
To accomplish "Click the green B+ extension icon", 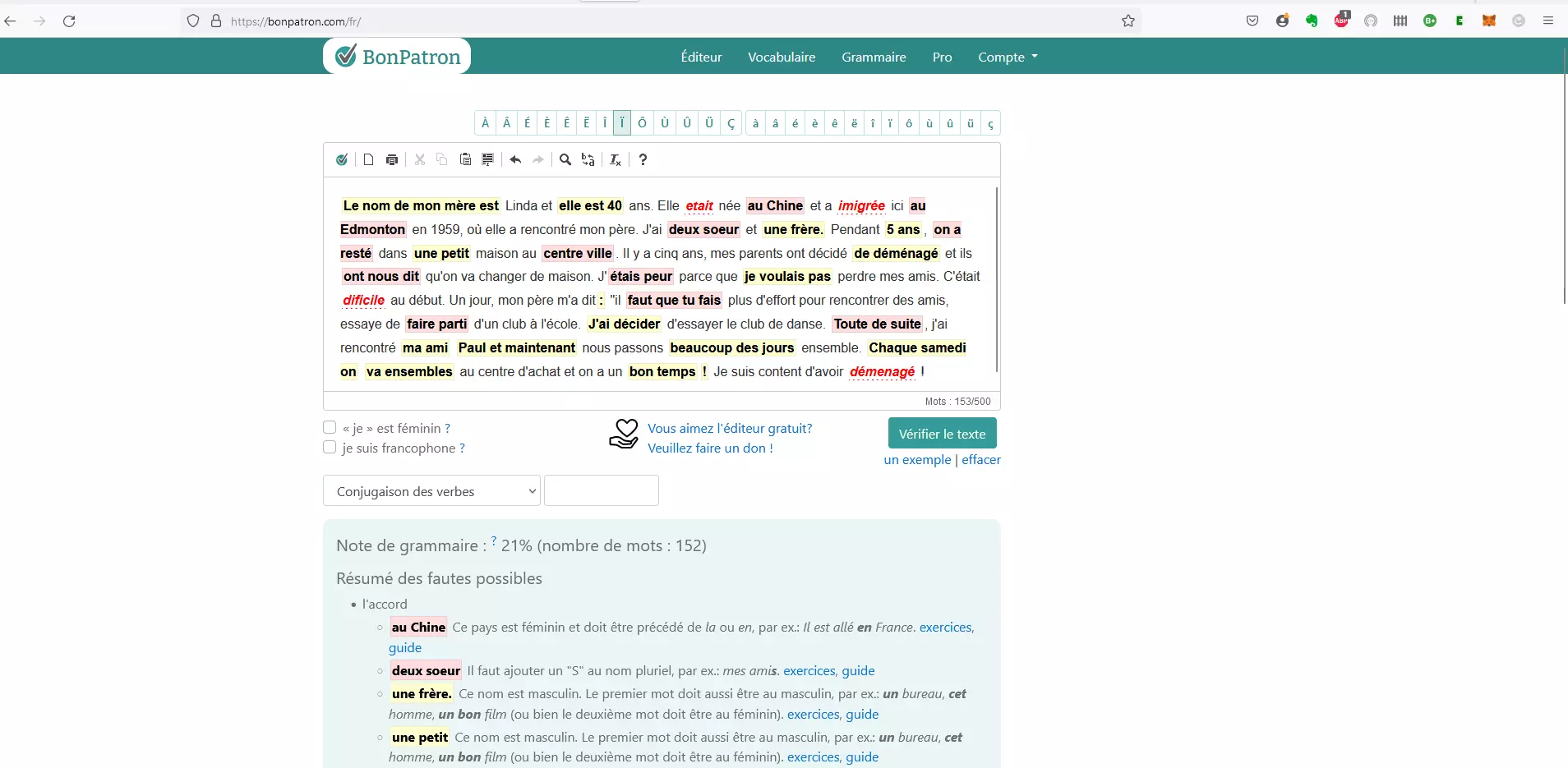I will pyautogui.click(x=1430, y=21).
